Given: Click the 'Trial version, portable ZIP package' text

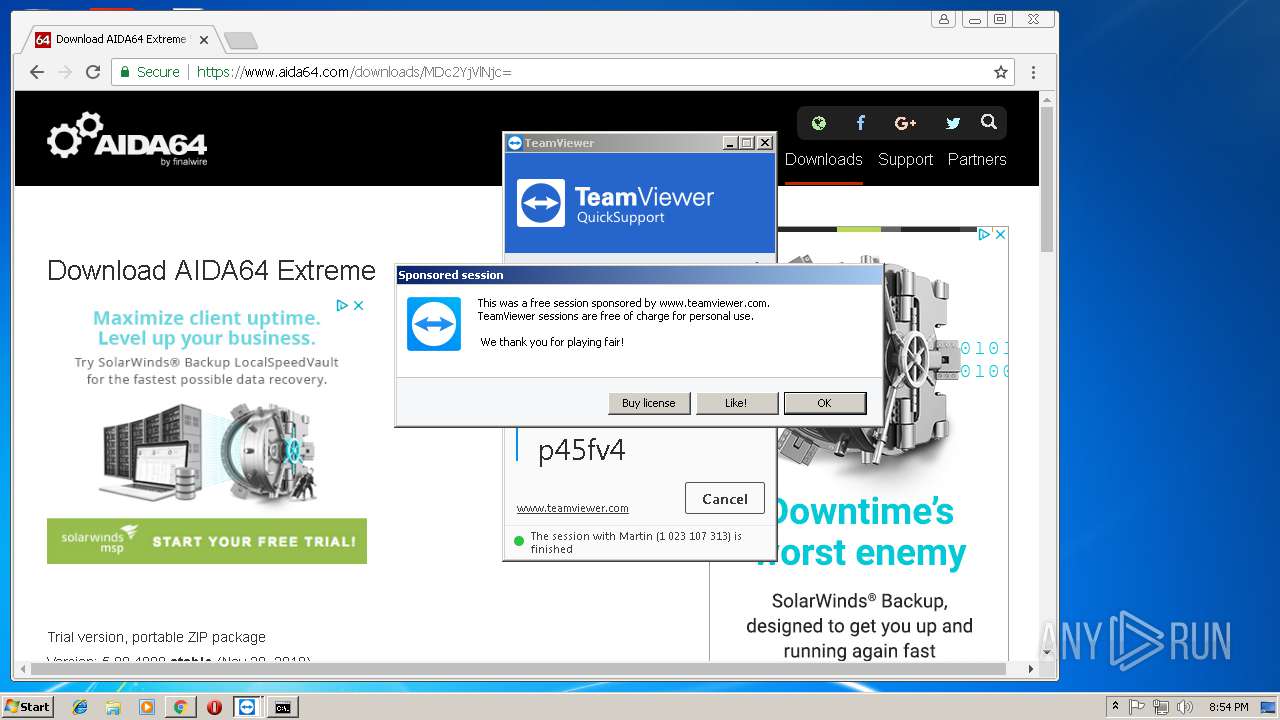Looking at the screenshot, I should point(156,637).
